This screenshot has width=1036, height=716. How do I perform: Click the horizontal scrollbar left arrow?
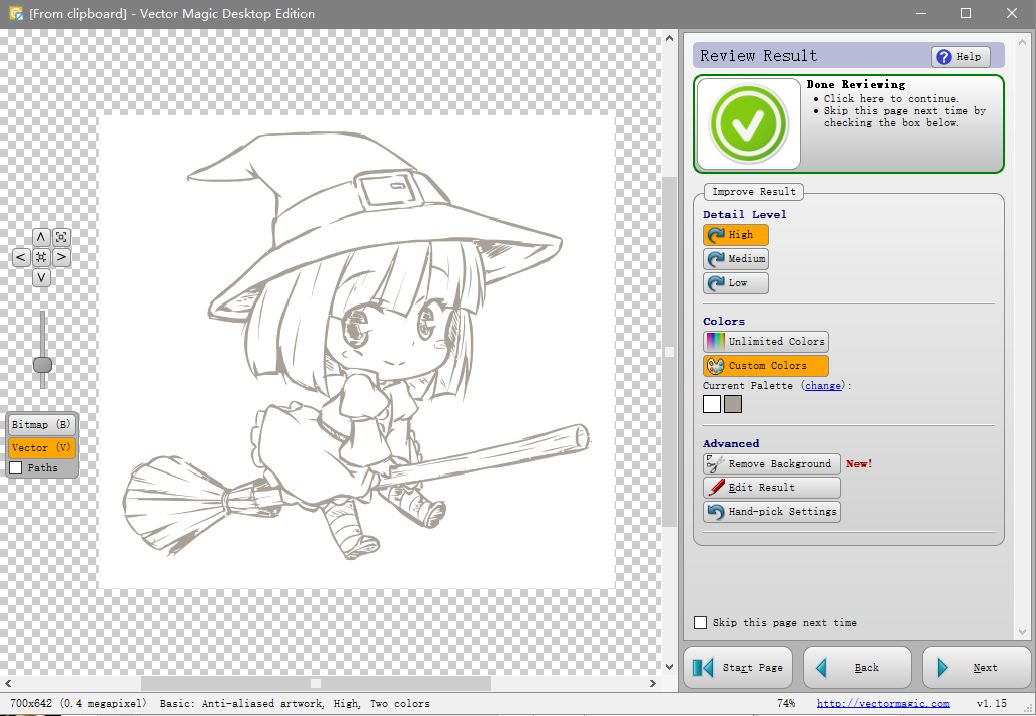pyautogui.click(x=8, y=684)
